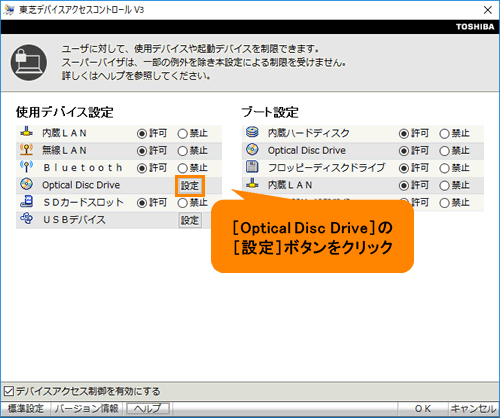500x418 pixels.
Task: Click the Optical Disc Drive disc icon in boot settings
Action: coord(252,149)
